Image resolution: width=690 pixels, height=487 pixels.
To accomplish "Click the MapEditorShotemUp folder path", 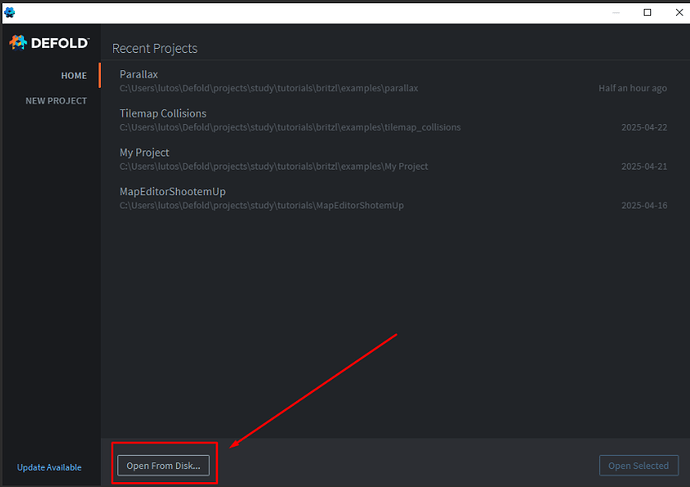I will [x=261, y=205].
